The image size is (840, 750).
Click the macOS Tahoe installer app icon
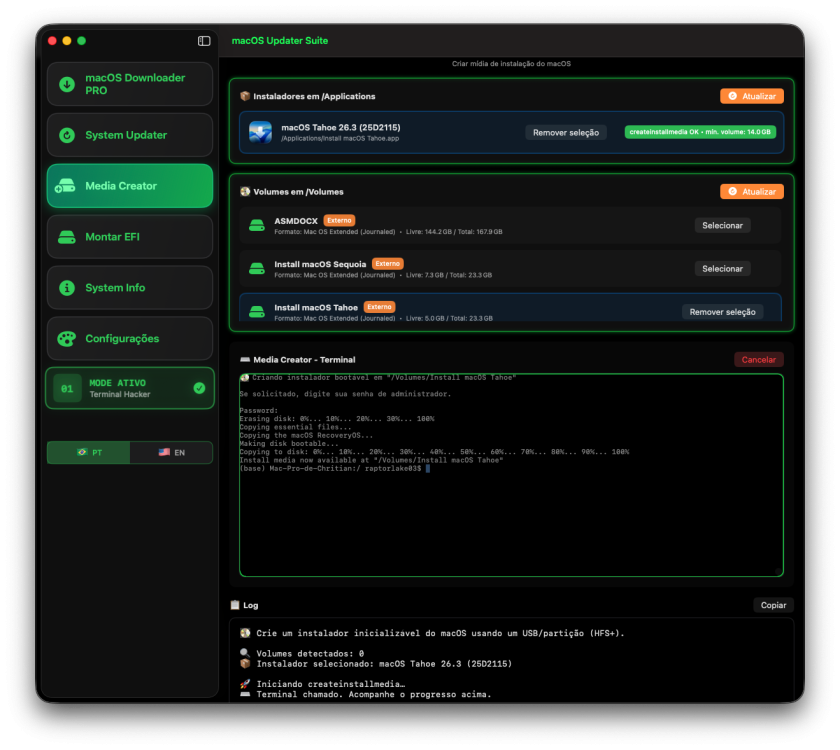pos(260,132)
